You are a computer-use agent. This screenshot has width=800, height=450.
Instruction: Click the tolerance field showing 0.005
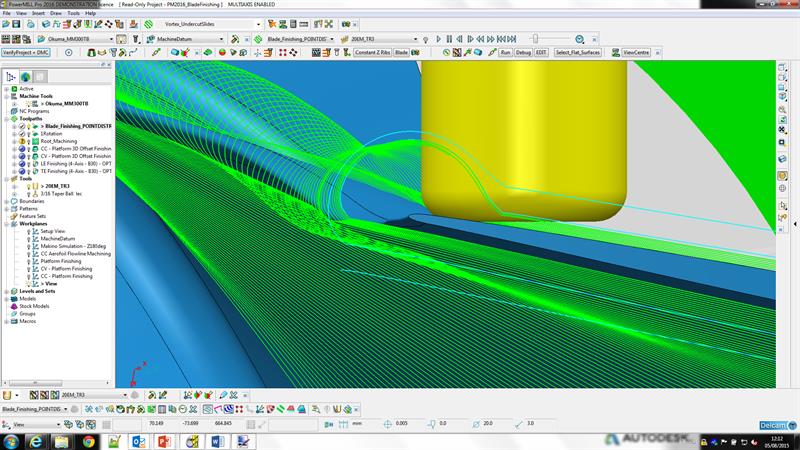point(402,423)
